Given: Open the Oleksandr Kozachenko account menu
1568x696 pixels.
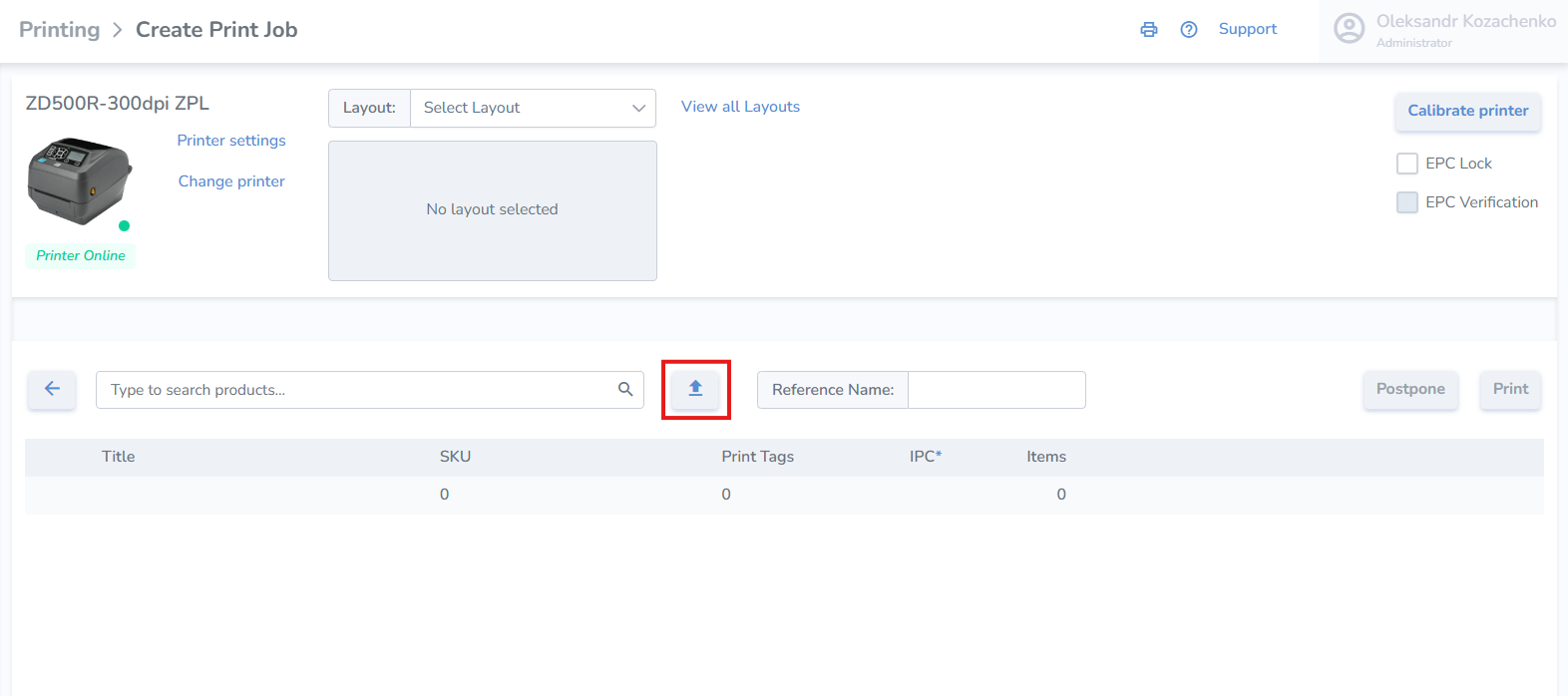Looking at the screenshot, I should point(1465,22).
